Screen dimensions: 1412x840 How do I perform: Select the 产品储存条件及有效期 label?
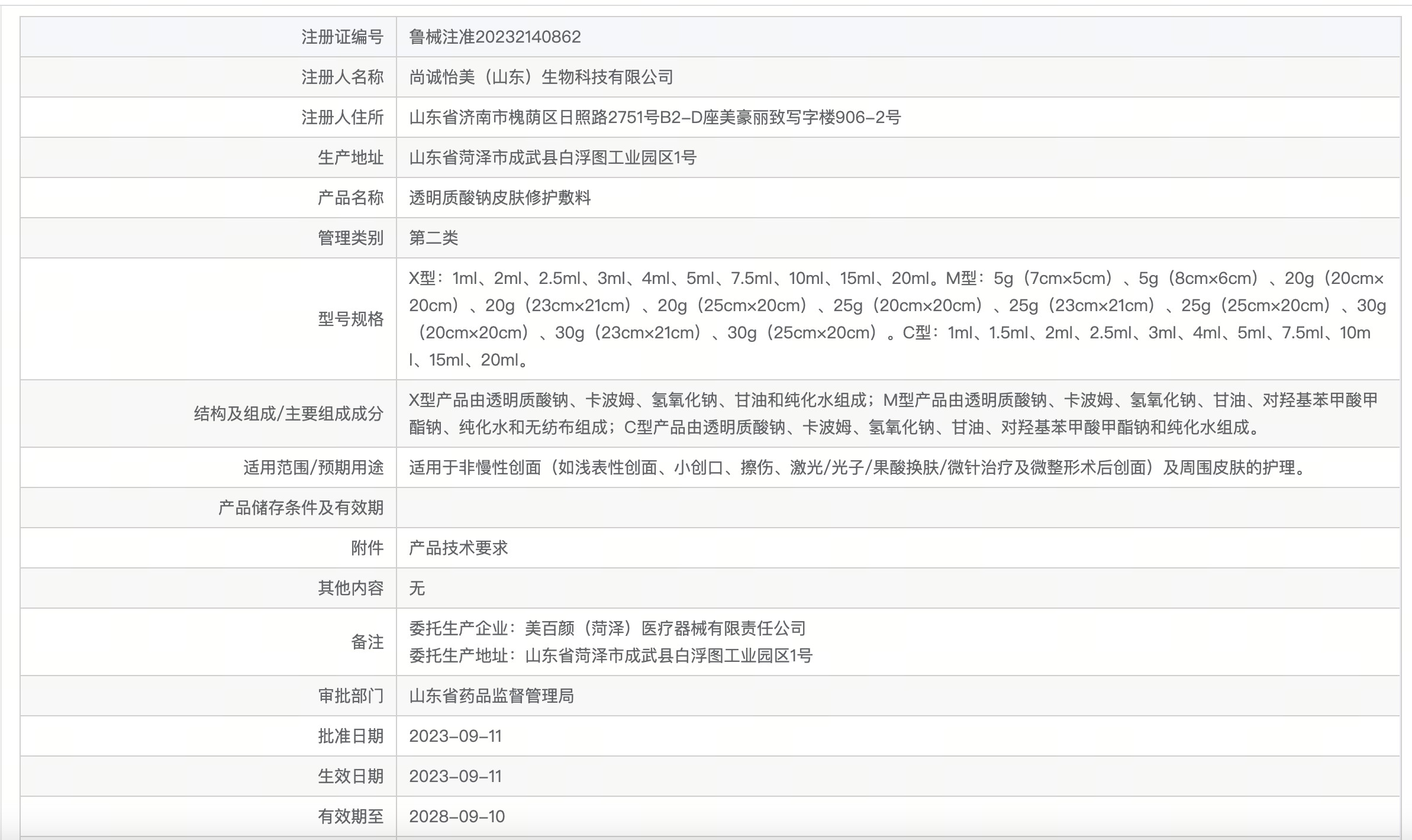click(301, 508)
